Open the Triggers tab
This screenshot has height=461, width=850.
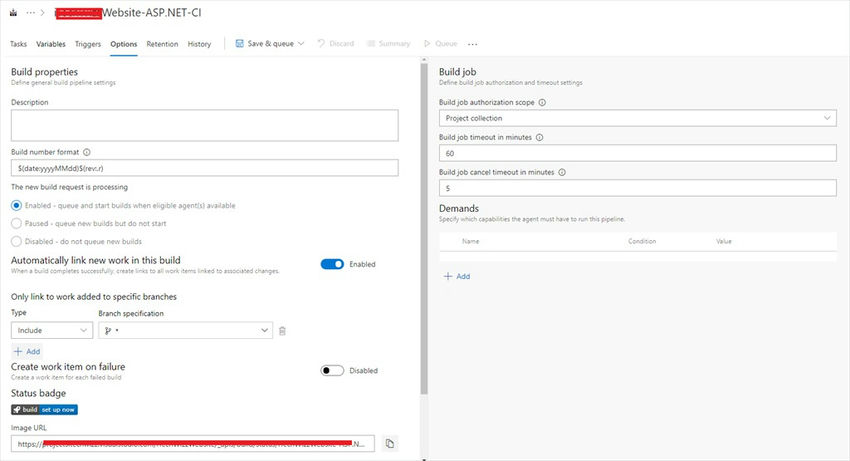point(88,44)
